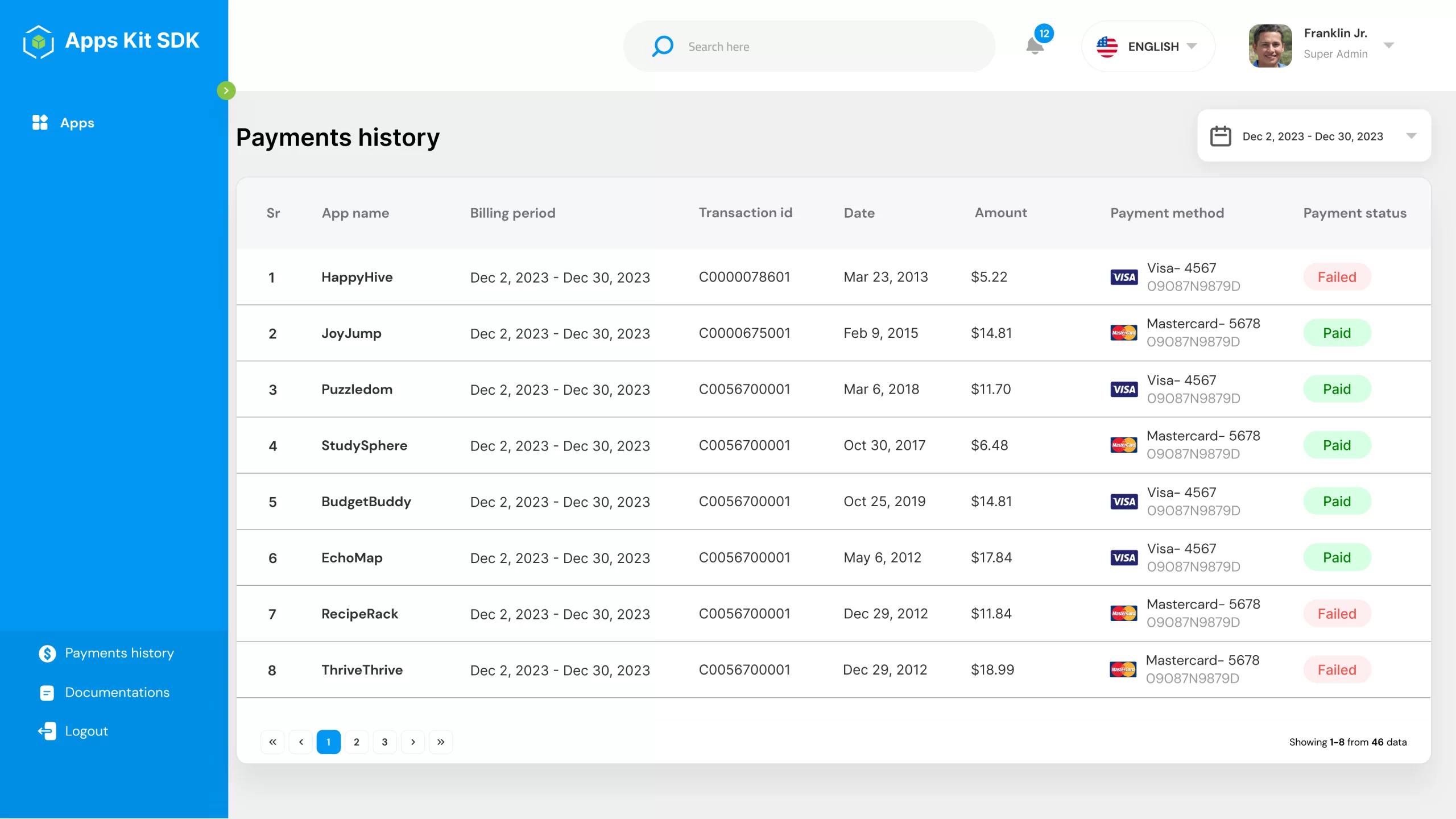Click transaction id C0000675001
The image size is (1456, 819).
tap(744, 333)
